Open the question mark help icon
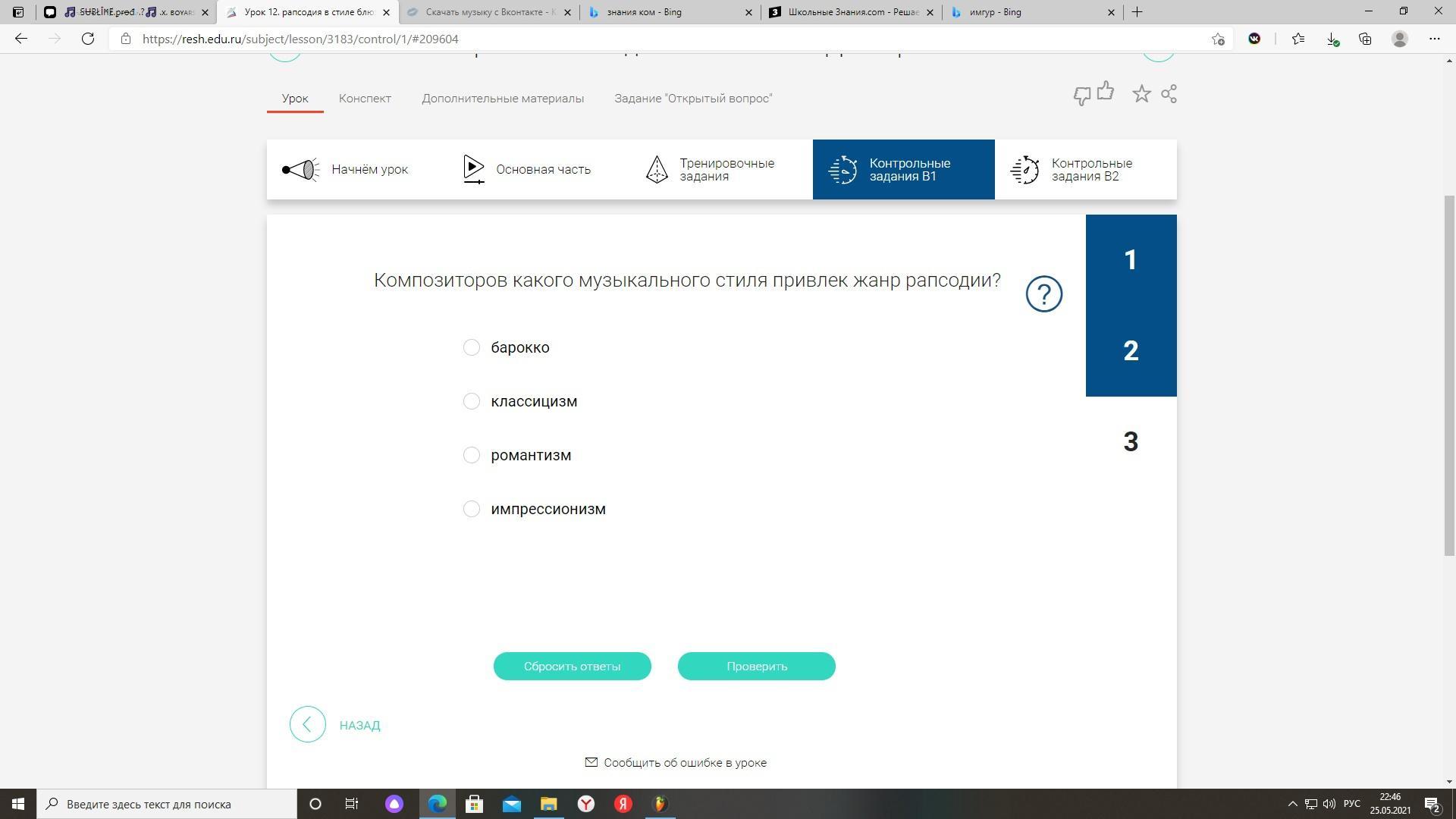This screenshot has width=1456, height=819. (1043, 293)
